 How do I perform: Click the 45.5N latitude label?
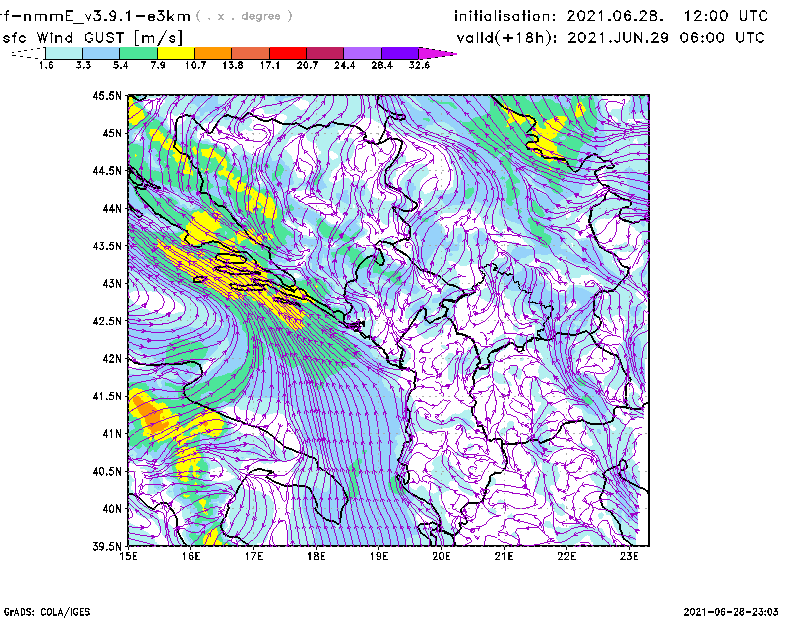pos(107,95)
